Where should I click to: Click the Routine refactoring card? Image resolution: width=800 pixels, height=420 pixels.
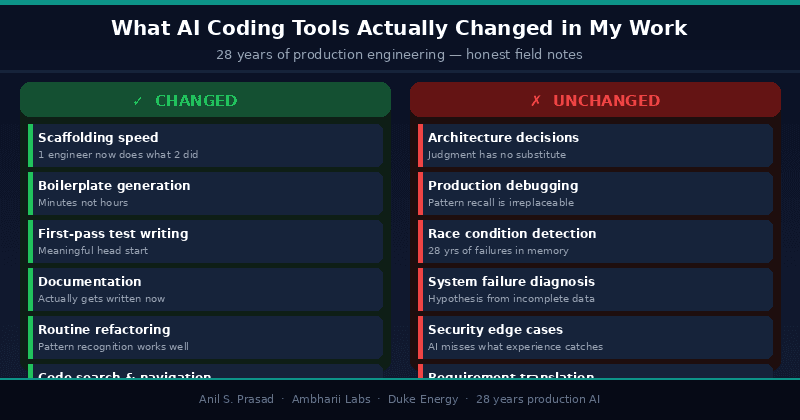click(206, 337)
